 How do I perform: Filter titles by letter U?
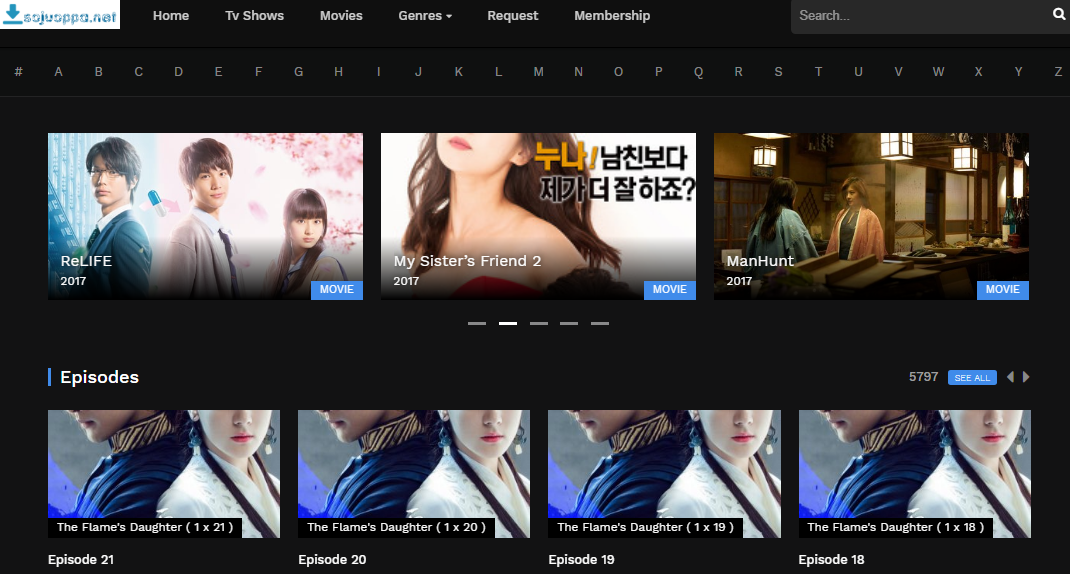point(858,72)
